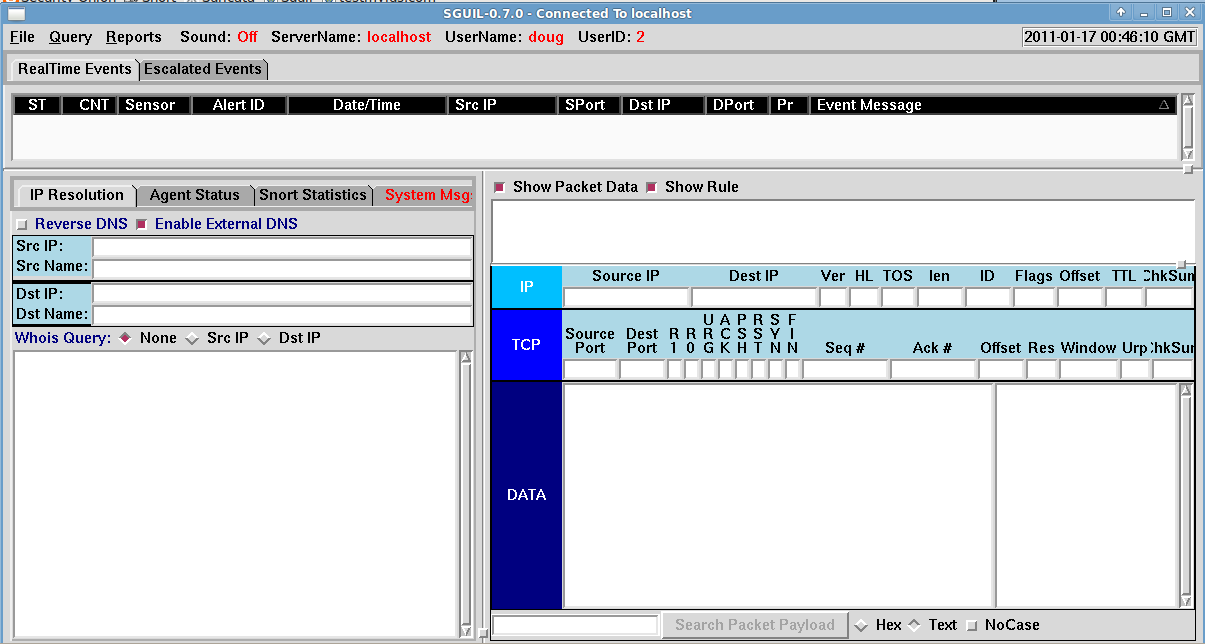This screenshot has width=1205, height=644.
Task: Toggle the Sound setting from Off
Action: 246,36
